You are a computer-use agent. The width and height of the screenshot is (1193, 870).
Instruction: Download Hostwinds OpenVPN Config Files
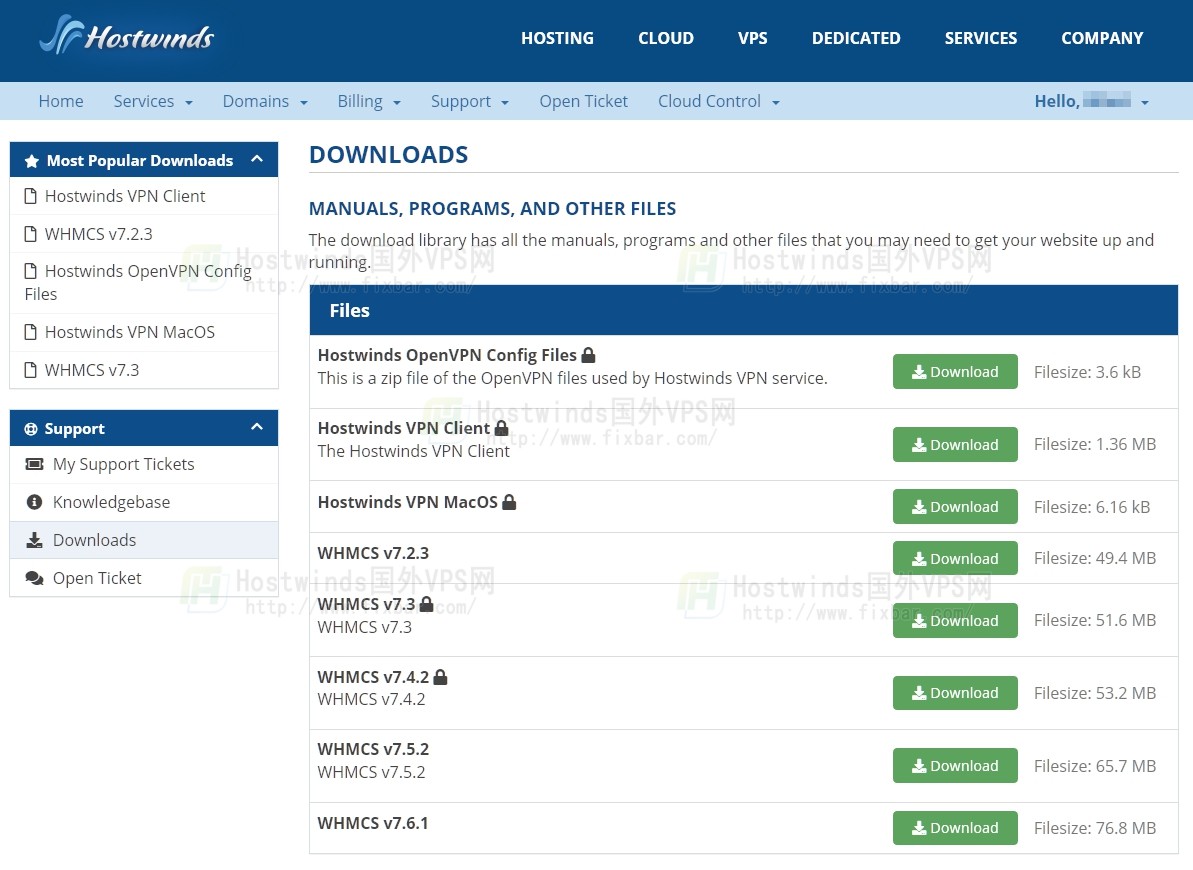[955, 371]
